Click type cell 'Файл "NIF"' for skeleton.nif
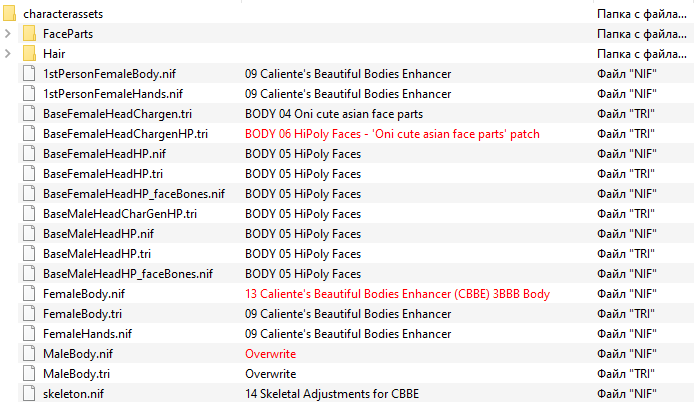 coord(626,394)
